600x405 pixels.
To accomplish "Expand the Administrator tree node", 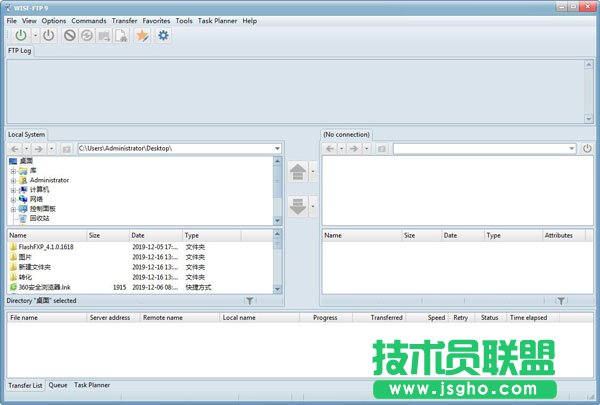I will (13, 180).
